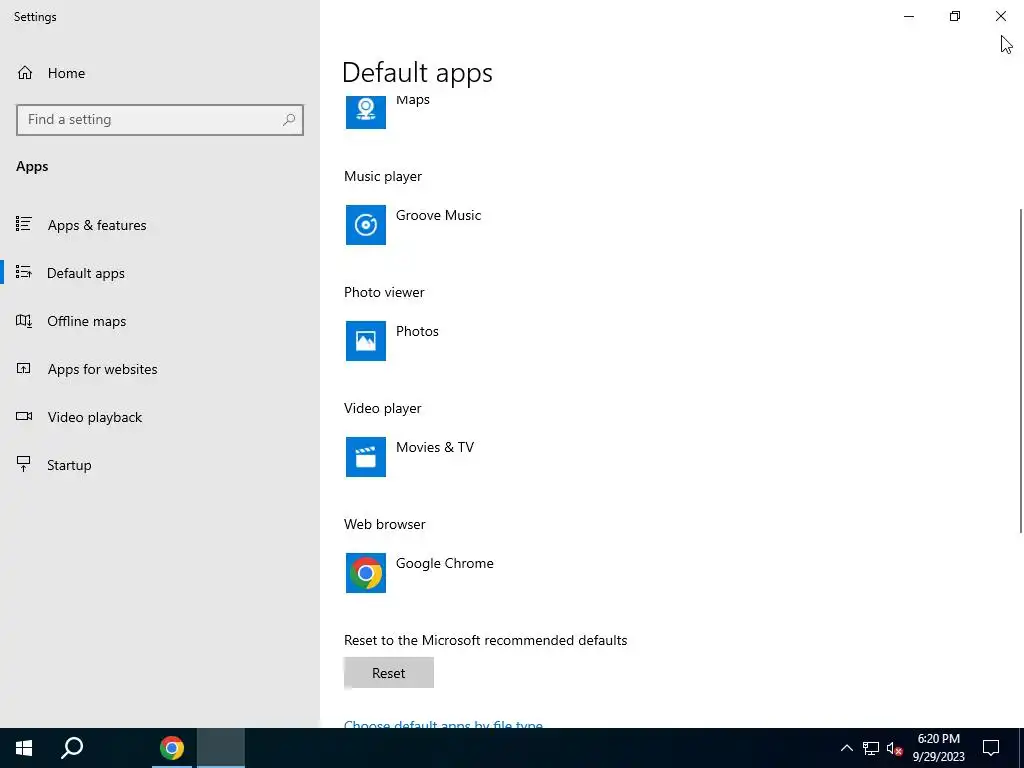Click the Video playback camera icon
The width and height of the screenshot is (1024, 768).
pos(24,416)
